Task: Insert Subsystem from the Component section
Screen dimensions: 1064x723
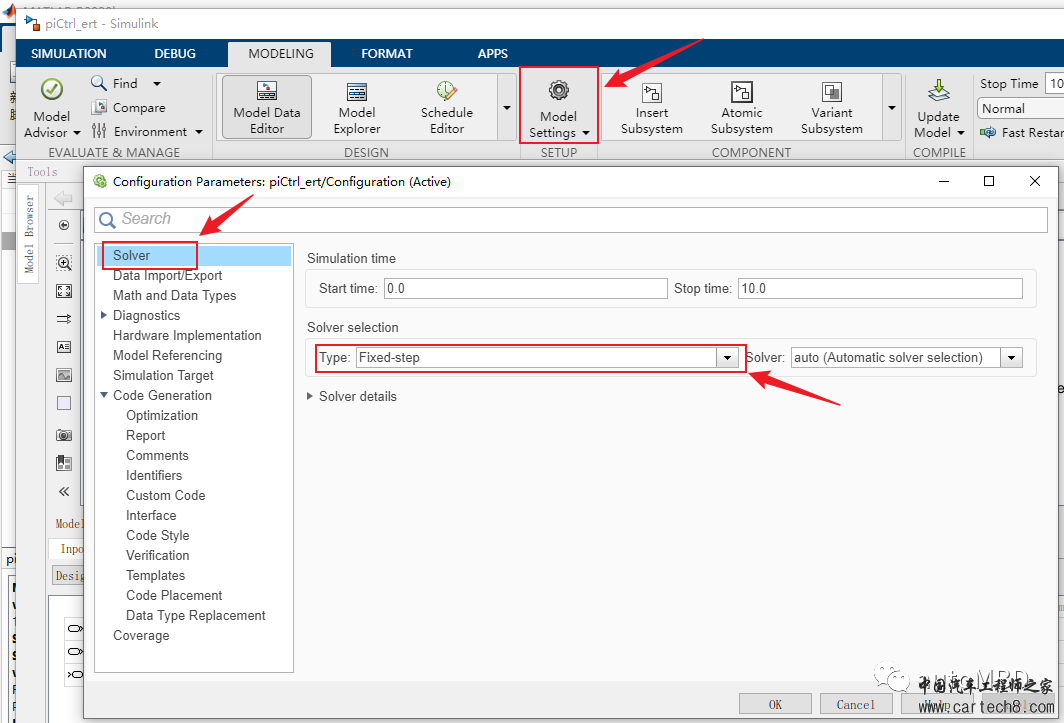Action: pos(651,107)
